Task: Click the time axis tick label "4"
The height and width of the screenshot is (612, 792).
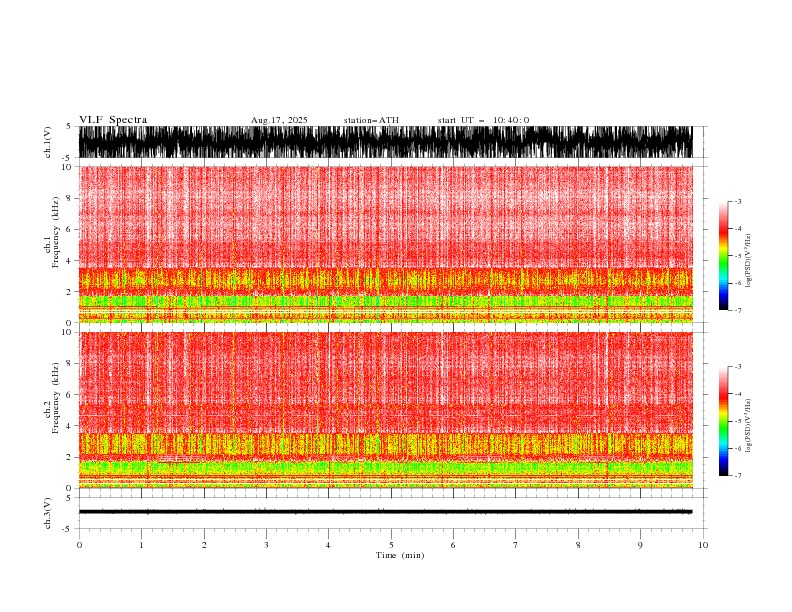Action: (328, 545)
